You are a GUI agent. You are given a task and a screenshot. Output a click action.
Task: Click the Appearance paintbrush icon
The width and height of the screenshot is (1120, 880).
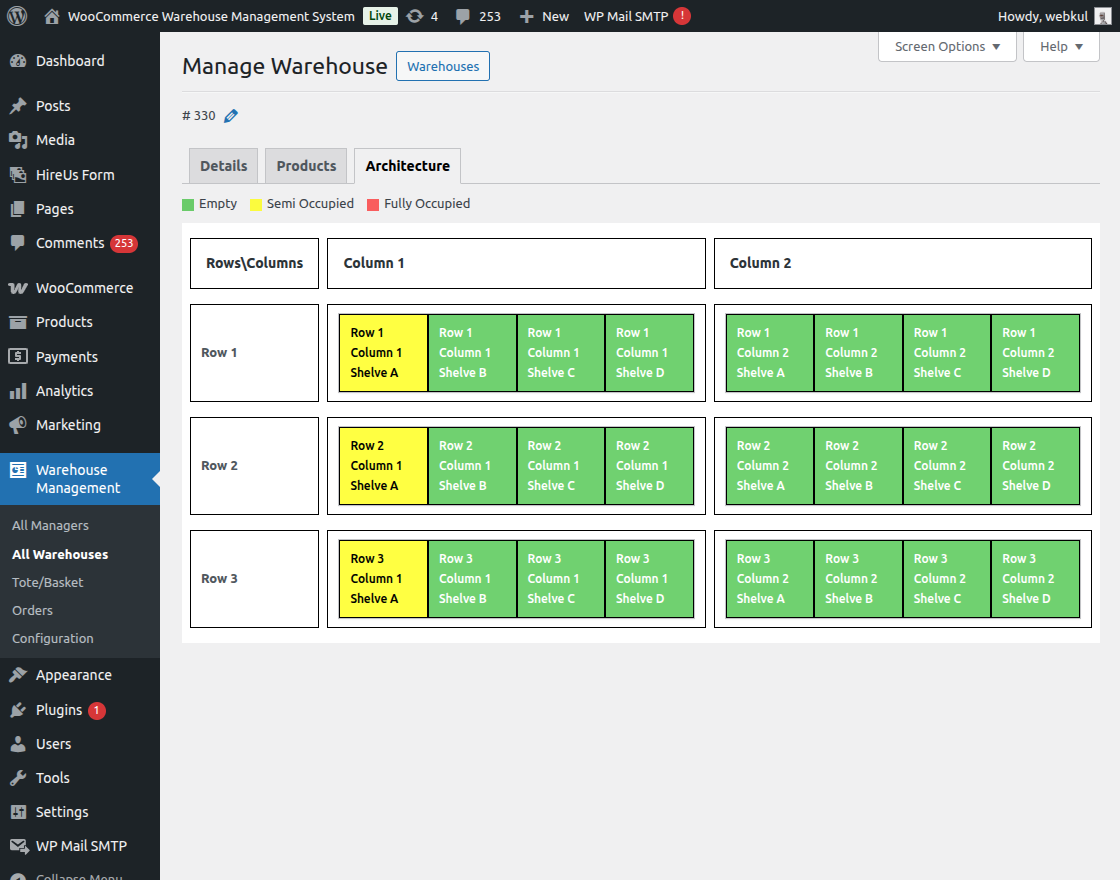[18, 675]
